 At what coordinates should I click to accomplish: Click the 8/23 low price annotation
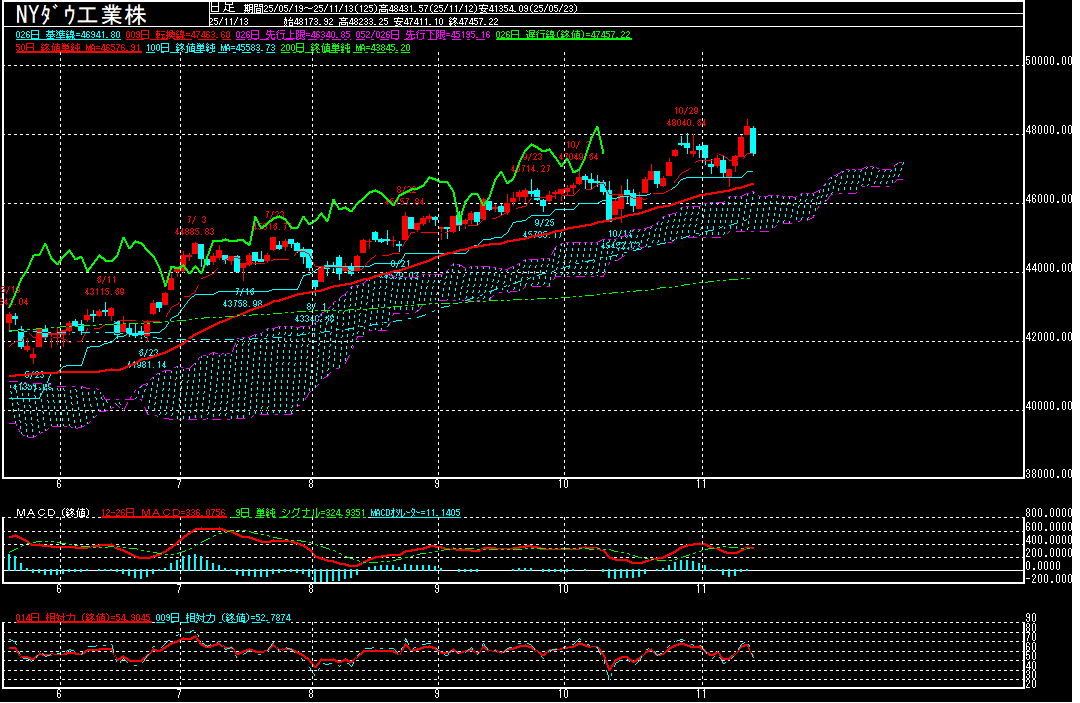tap(148, 359)
